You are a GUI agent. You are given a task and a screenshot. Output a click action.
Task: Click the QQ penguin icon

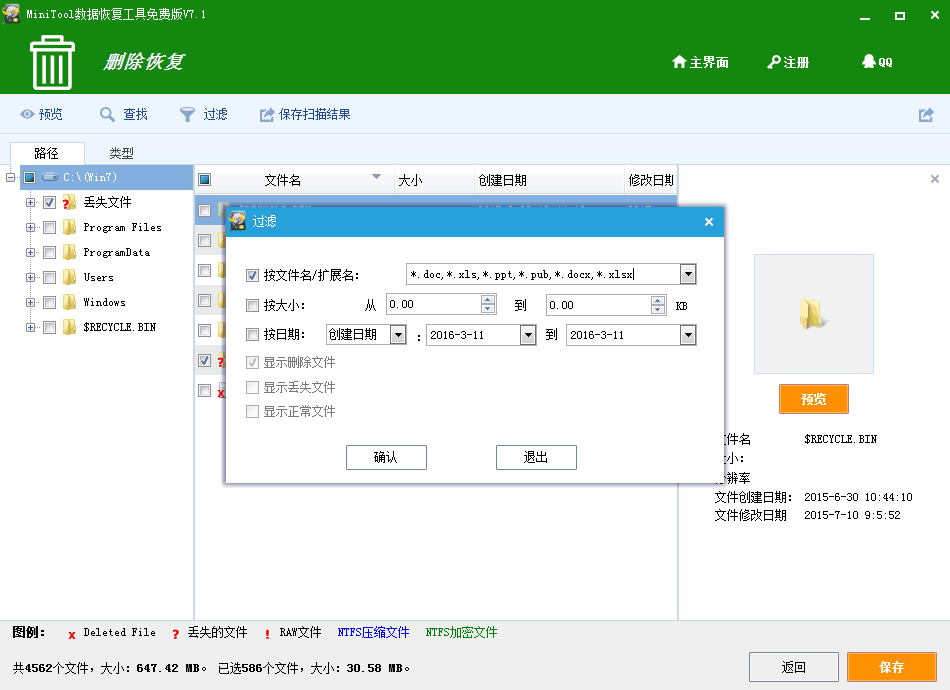click(x=869, y=61)
